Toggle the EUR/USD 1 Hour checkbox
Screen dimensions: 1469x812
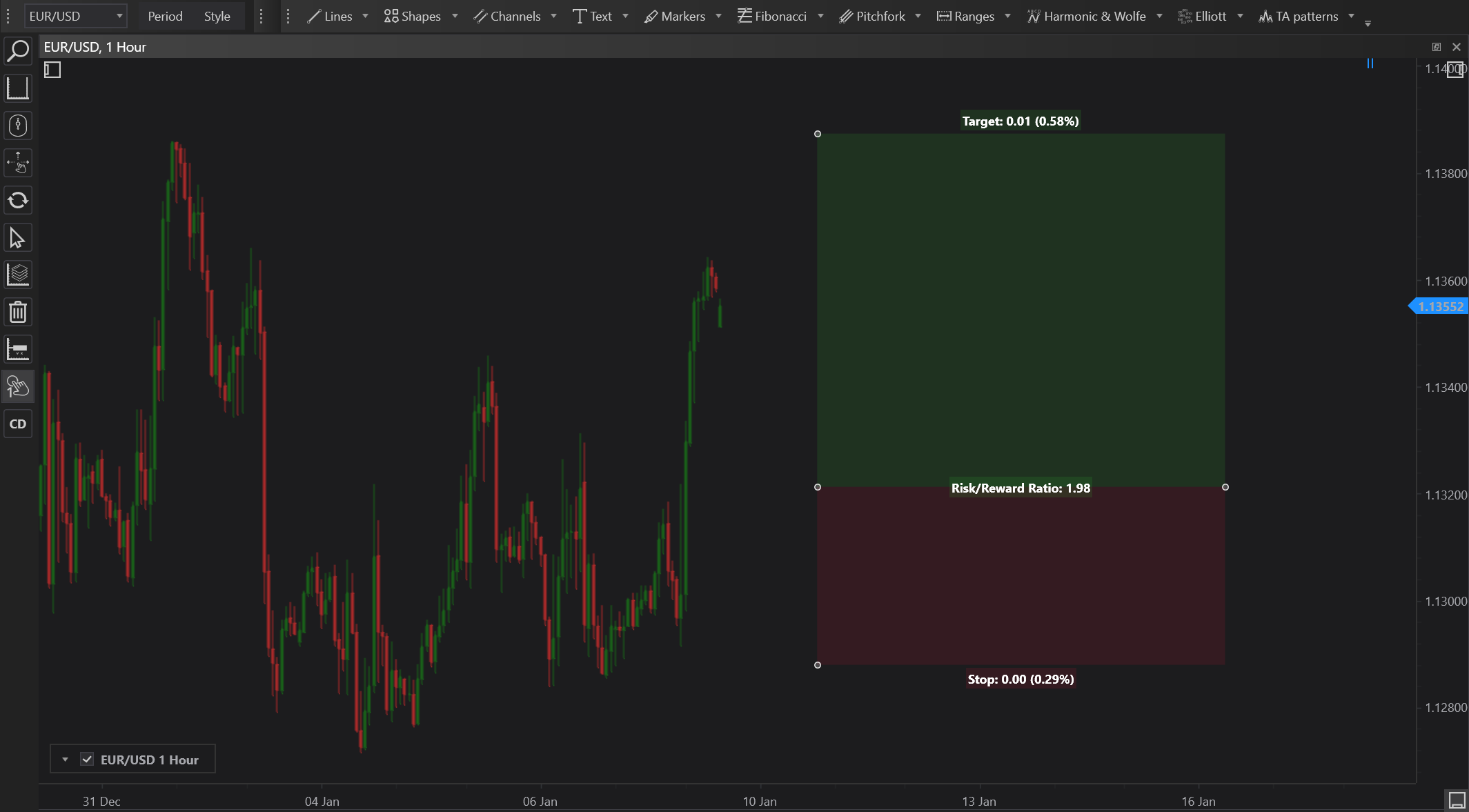pyautogui.click(x=87, y=760)
